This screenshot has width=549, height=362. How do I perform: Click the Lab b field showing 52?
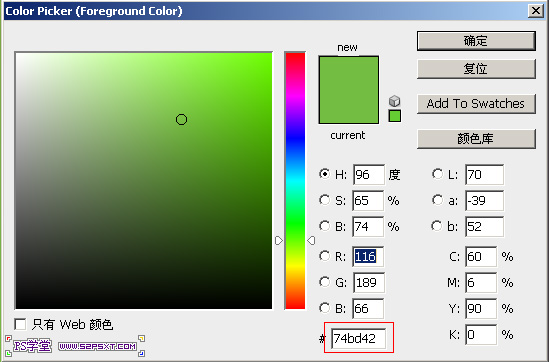[485, 227]
